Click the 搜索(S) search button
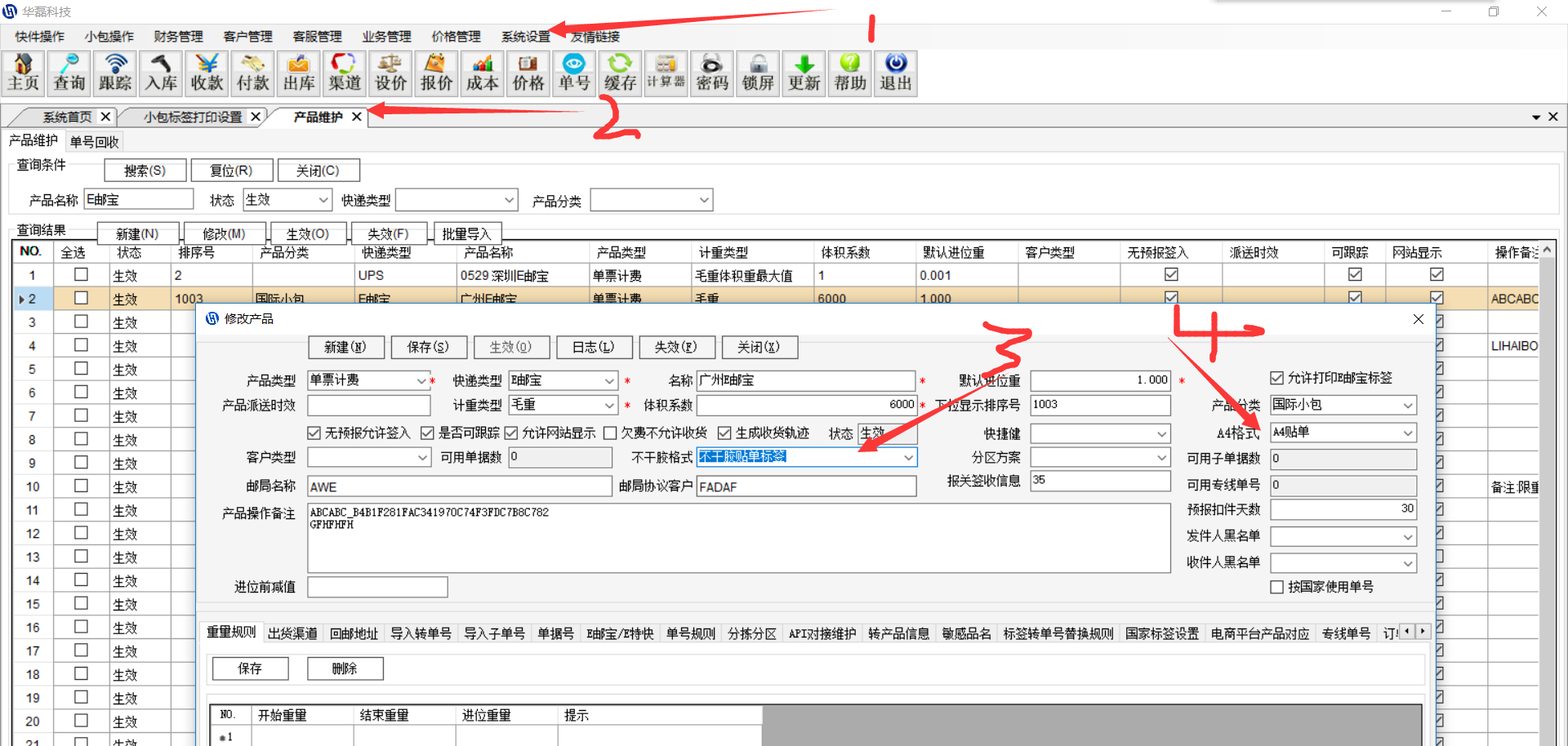The image size is (1568, 746). click(145, 171)
